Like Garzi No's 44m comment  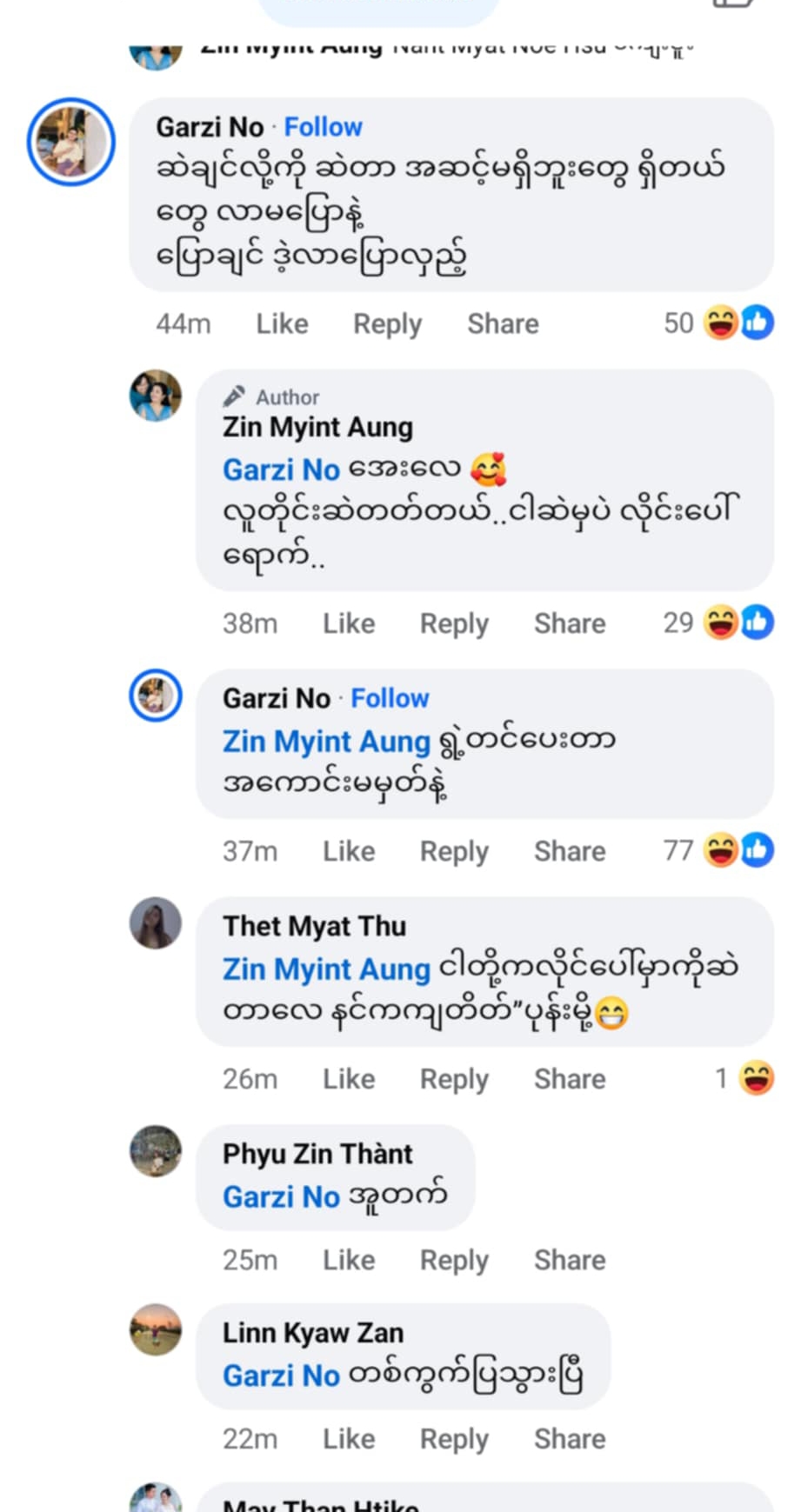[x=282, y=323]
